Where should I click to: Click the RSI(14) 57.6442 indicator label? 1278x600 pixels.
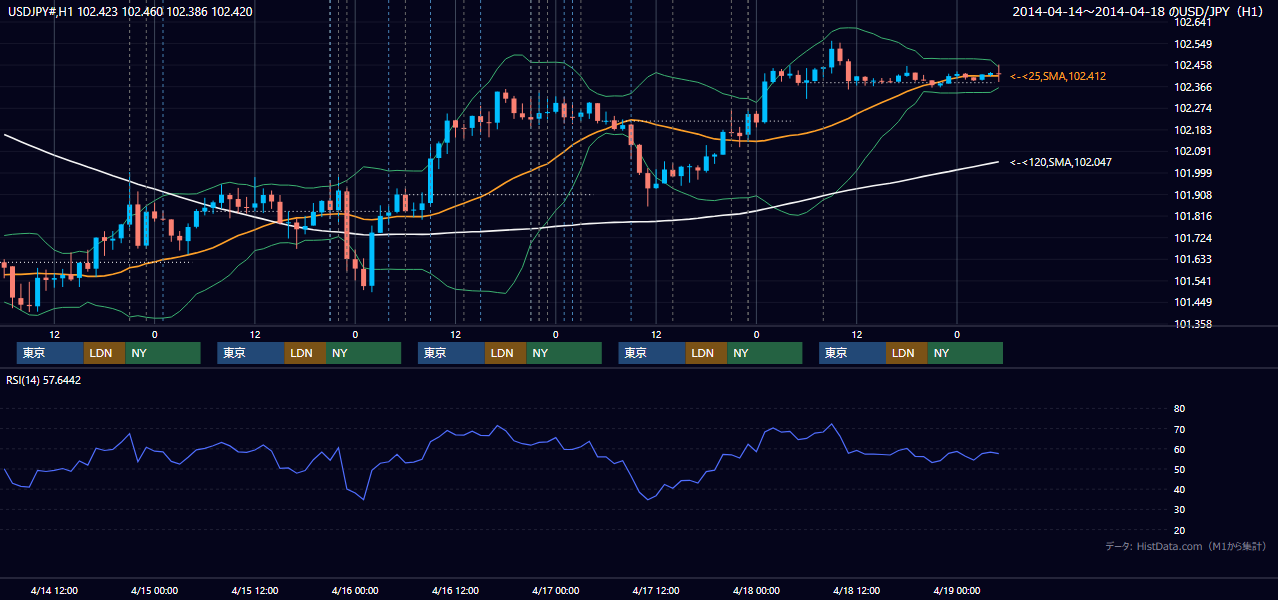tap(44, 380)
